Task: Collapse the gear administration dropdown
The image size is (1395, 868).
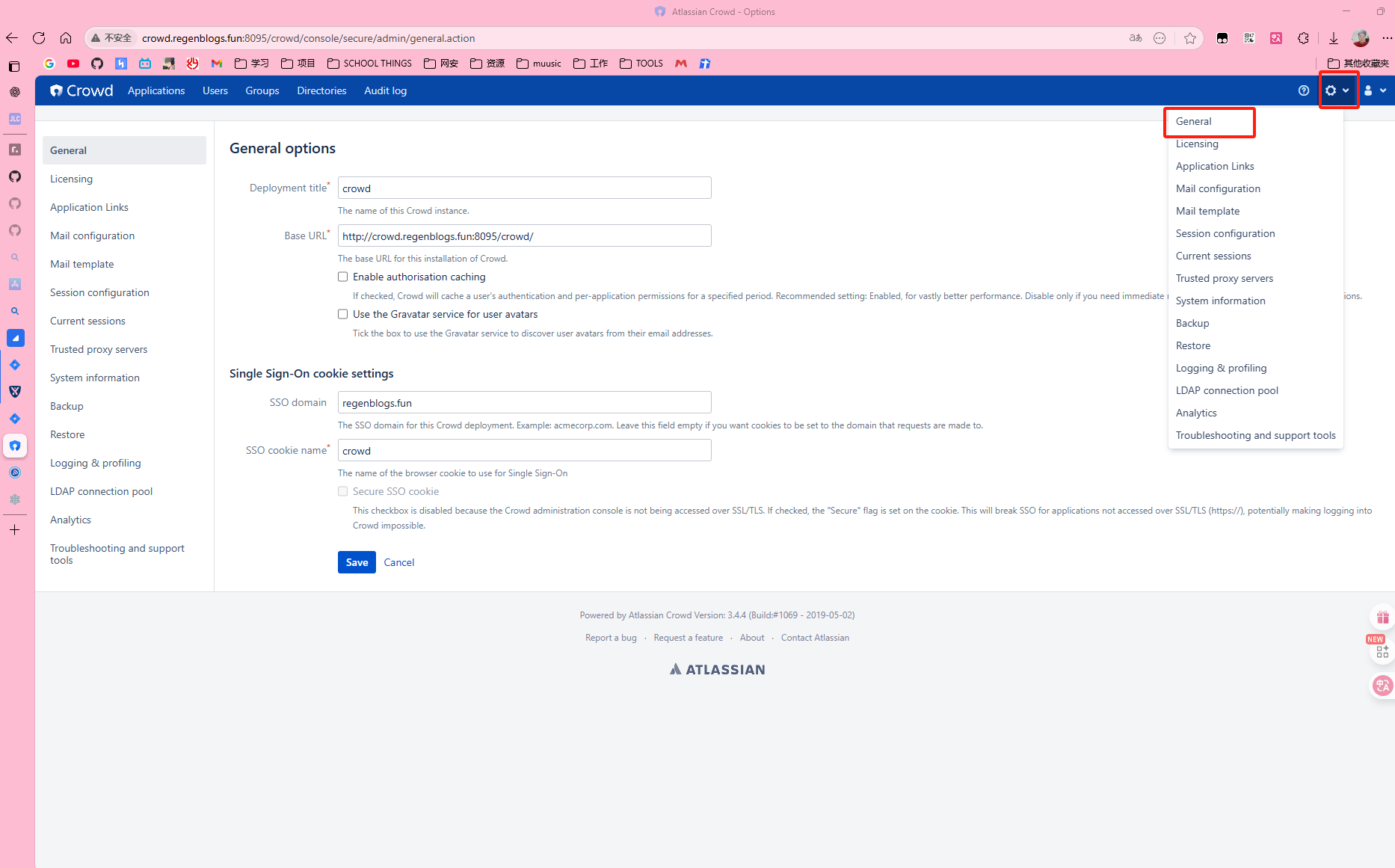Action: (1337, 90)
